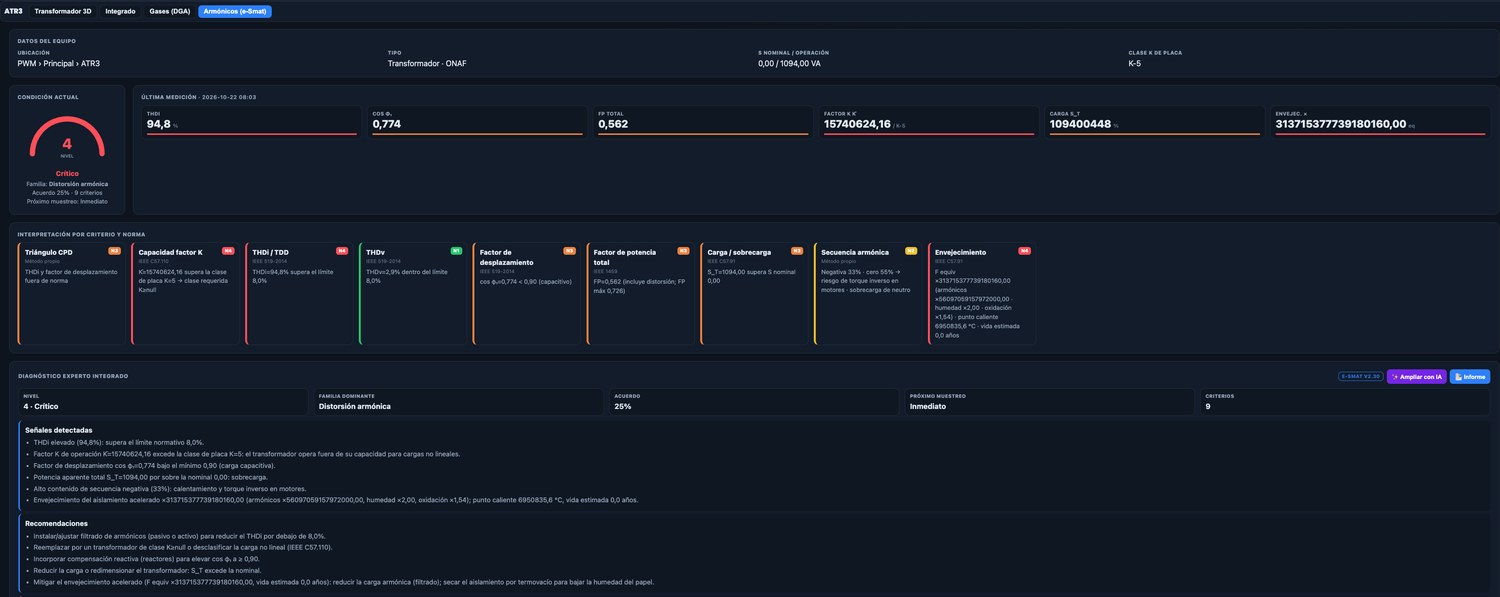
Task: Click the Informe button
Action: (x=1469, y=377)
